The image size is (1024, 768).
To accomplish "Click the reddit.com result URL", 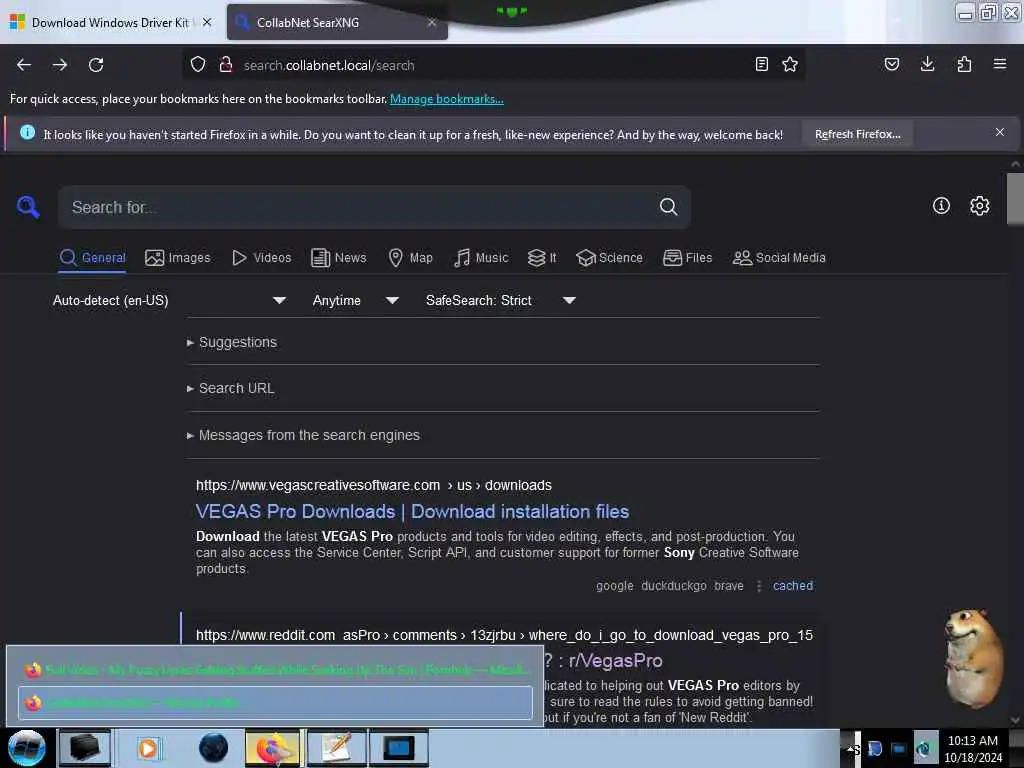I will click(x=504, y=635).
